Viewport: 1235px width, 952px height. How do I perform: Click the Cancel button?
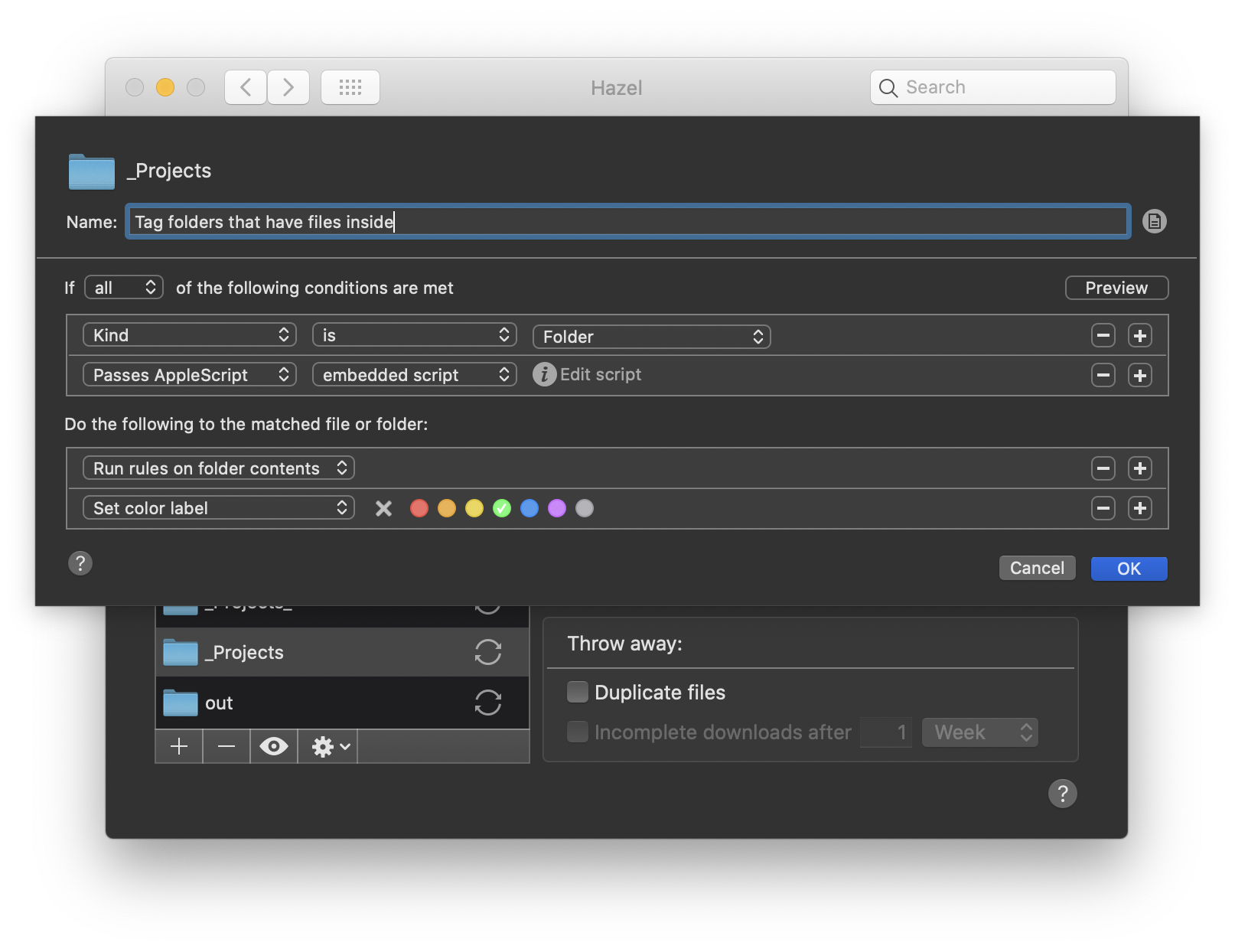coord(1037,568)
